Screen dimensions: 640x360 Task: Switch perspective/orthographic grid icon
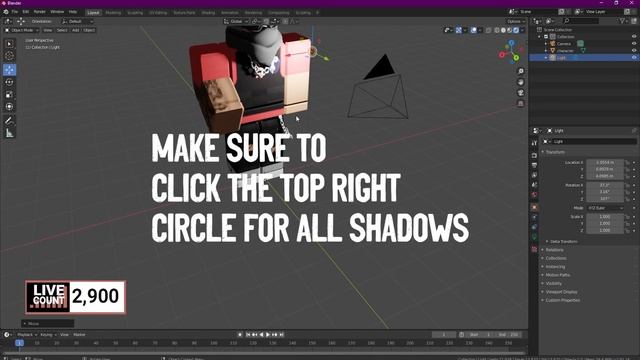pyautogui.click(x=520, y=104)
